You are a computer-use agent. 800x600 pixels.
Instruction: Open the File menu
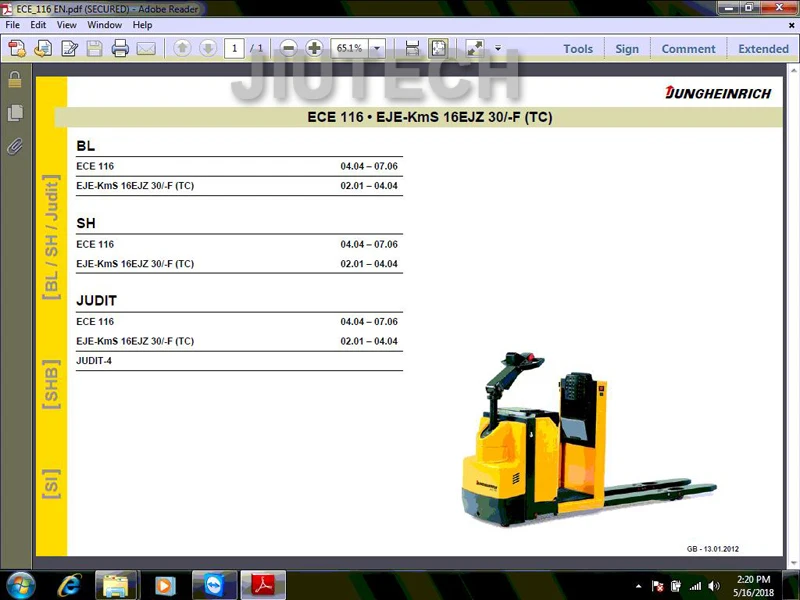(x=13, y=24)
